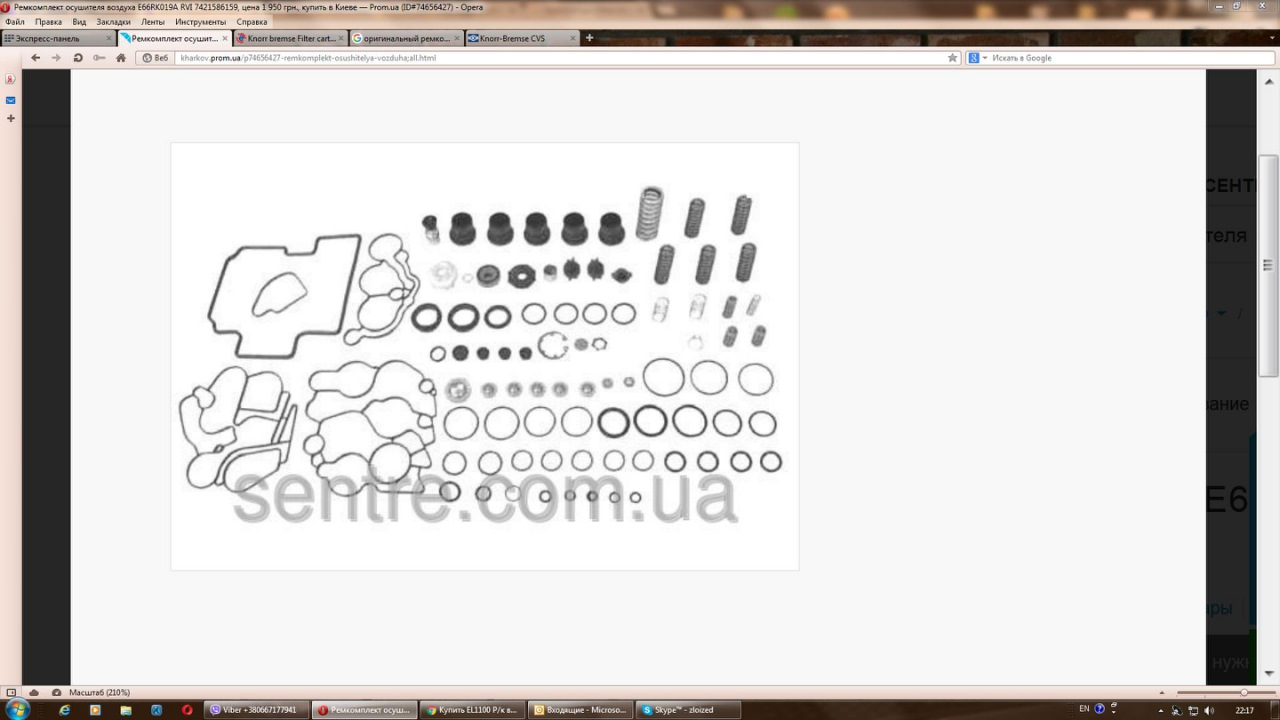The image size is (1280, 720).
Task: Open a new tab with plus button
Action: 589,38
